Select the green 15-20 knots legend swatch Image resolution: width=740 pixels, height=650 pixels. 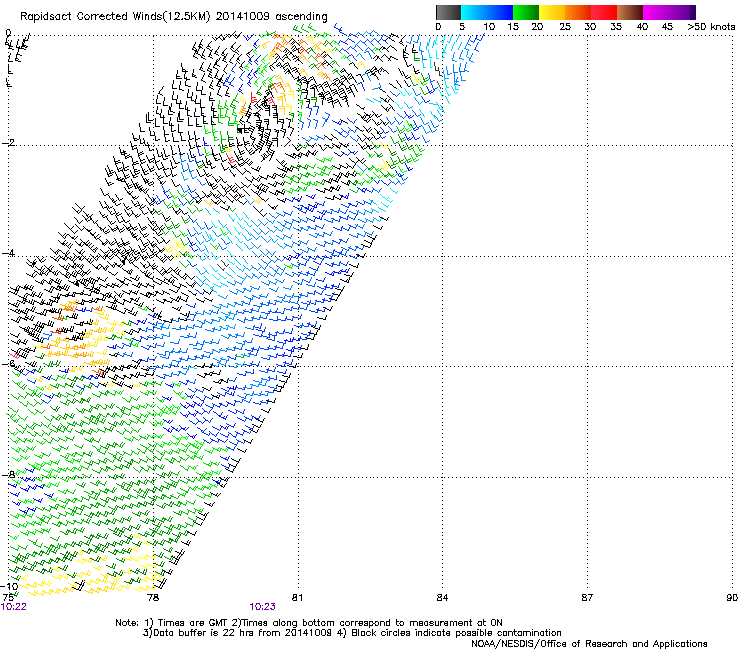point(526,12)
